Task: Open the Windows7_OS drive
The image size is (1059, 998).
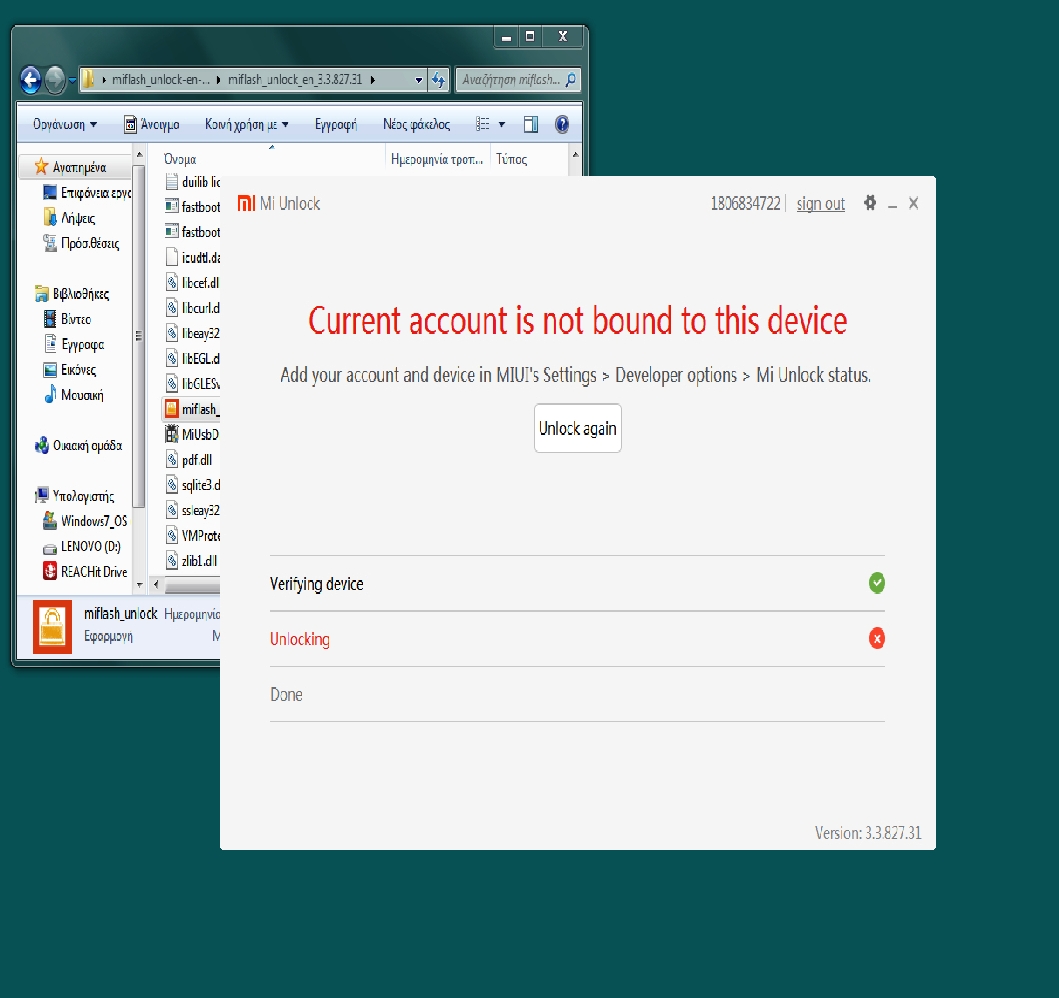Action: [85, 521]
